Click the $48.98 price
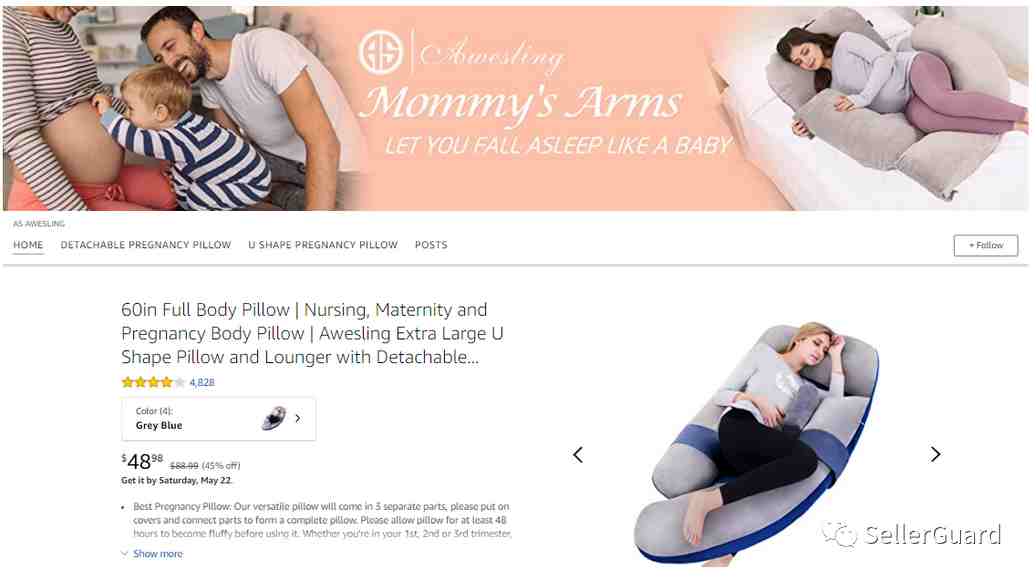Viewport: 1036px width, 577px height. [x=142, y=461]
